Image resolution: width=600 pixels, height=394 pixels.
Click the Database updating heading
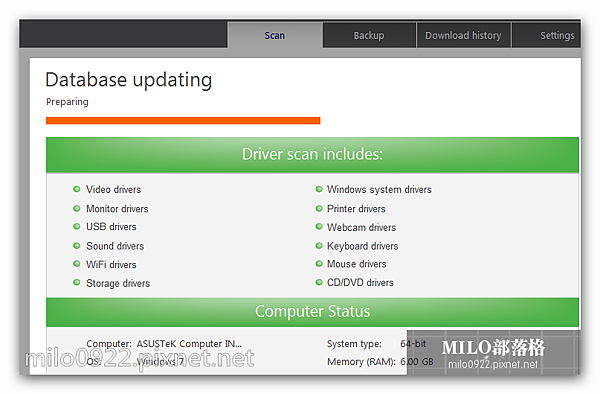[129, 80]
